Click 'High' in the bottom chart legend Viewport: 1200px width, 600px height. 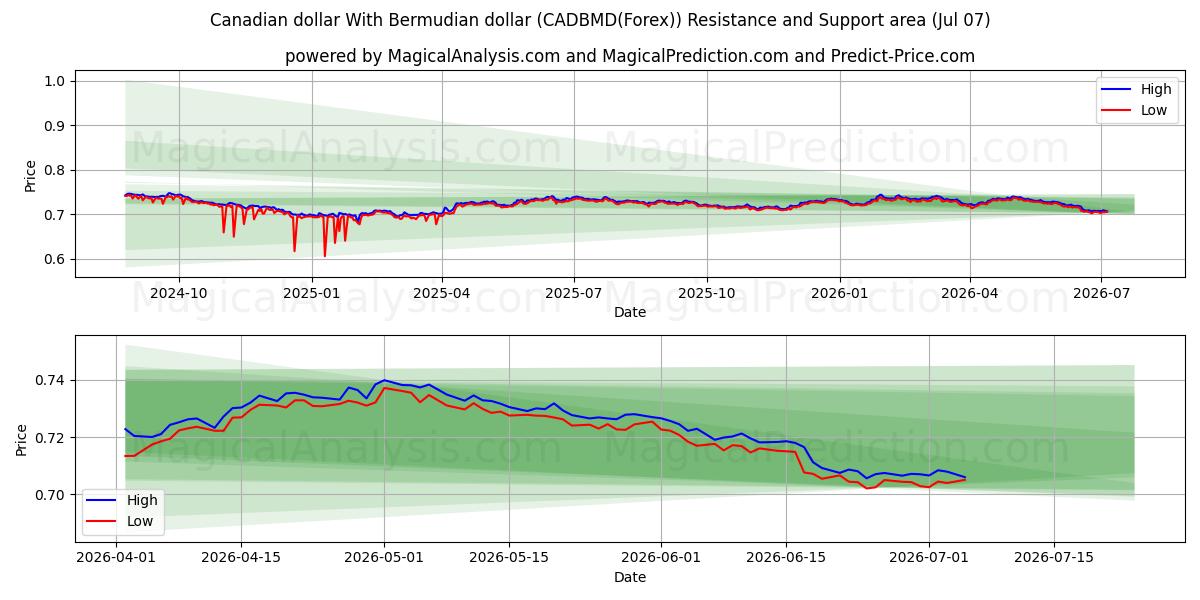coord(143,500)
